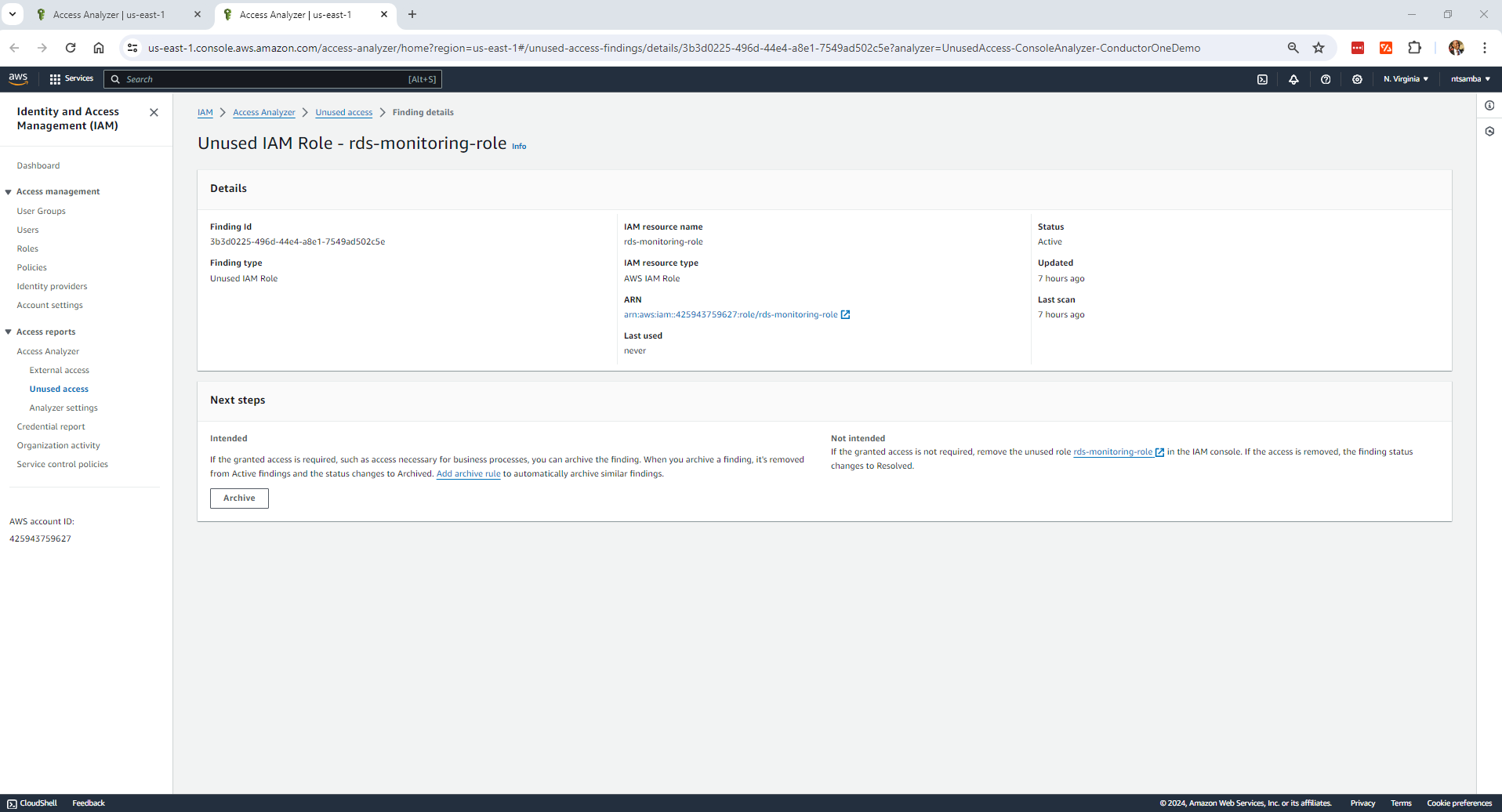Open the notifications bell icon
This screenshot has width=1502, height=812.
coord(1293,79)
